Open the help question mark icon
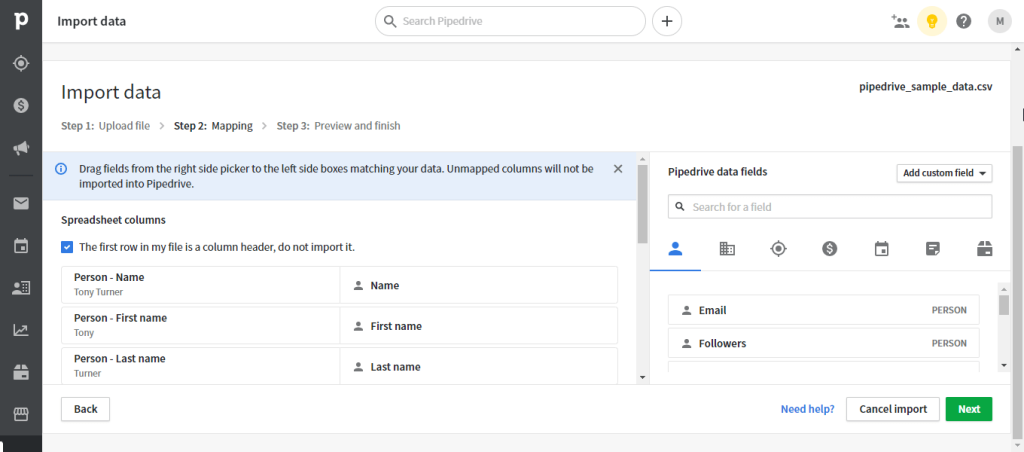 coord(963,21)
